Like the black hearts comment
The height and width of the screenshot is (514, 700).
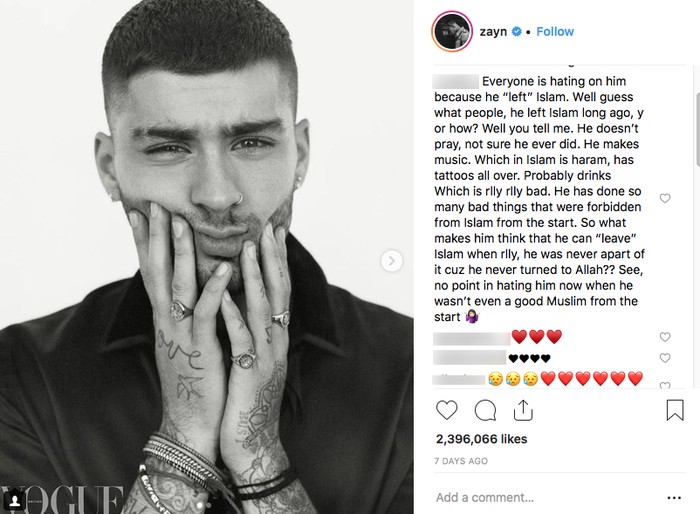click(665, 358)
